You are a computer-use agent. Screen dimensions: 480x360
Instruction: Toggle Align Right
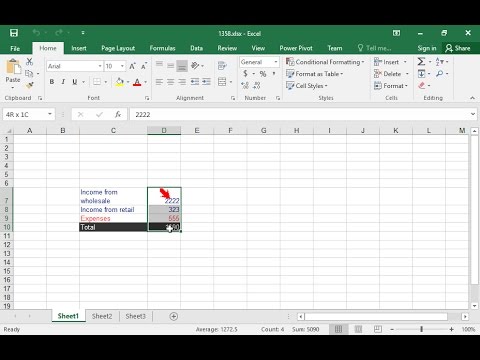coord(182,82)
